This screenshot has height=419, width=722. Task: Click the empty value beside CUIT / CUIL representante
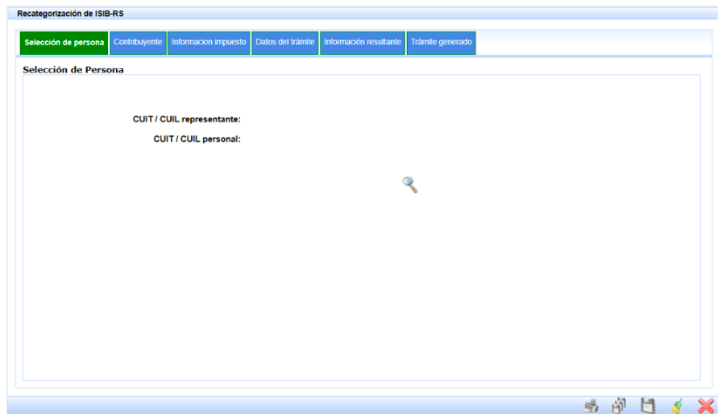point(300,120)
